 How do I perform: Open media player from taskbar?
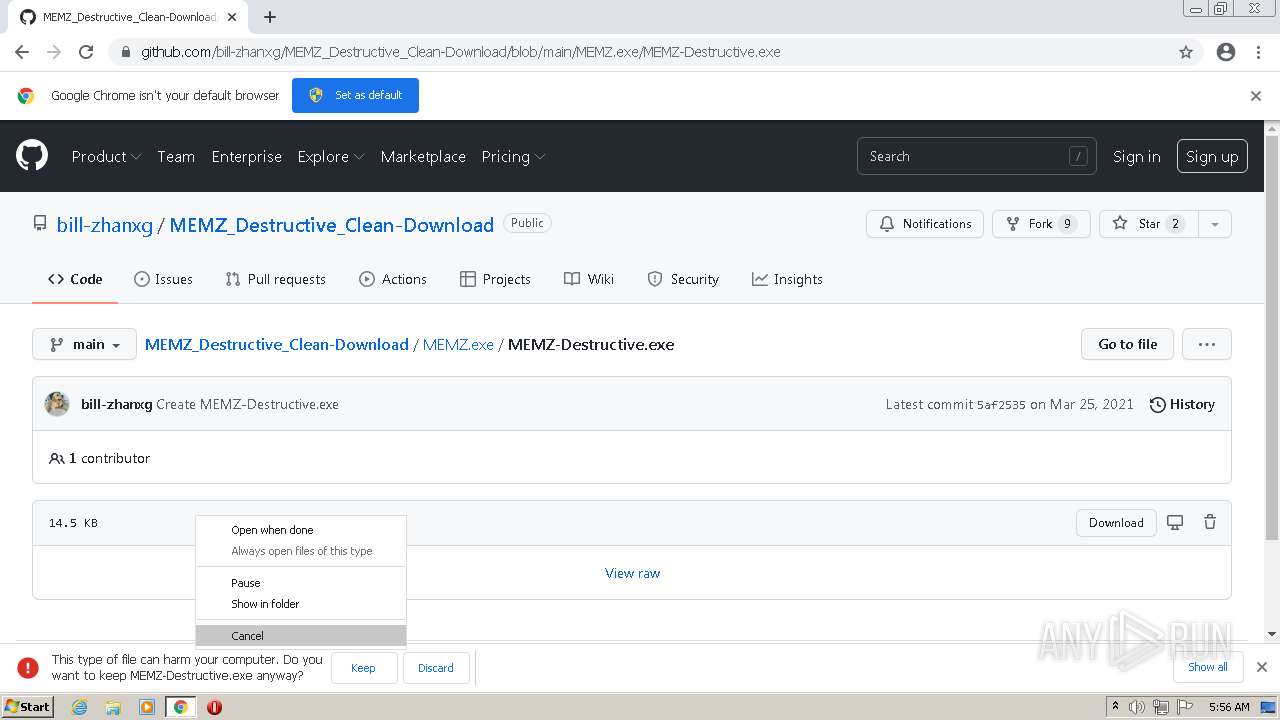147,707
